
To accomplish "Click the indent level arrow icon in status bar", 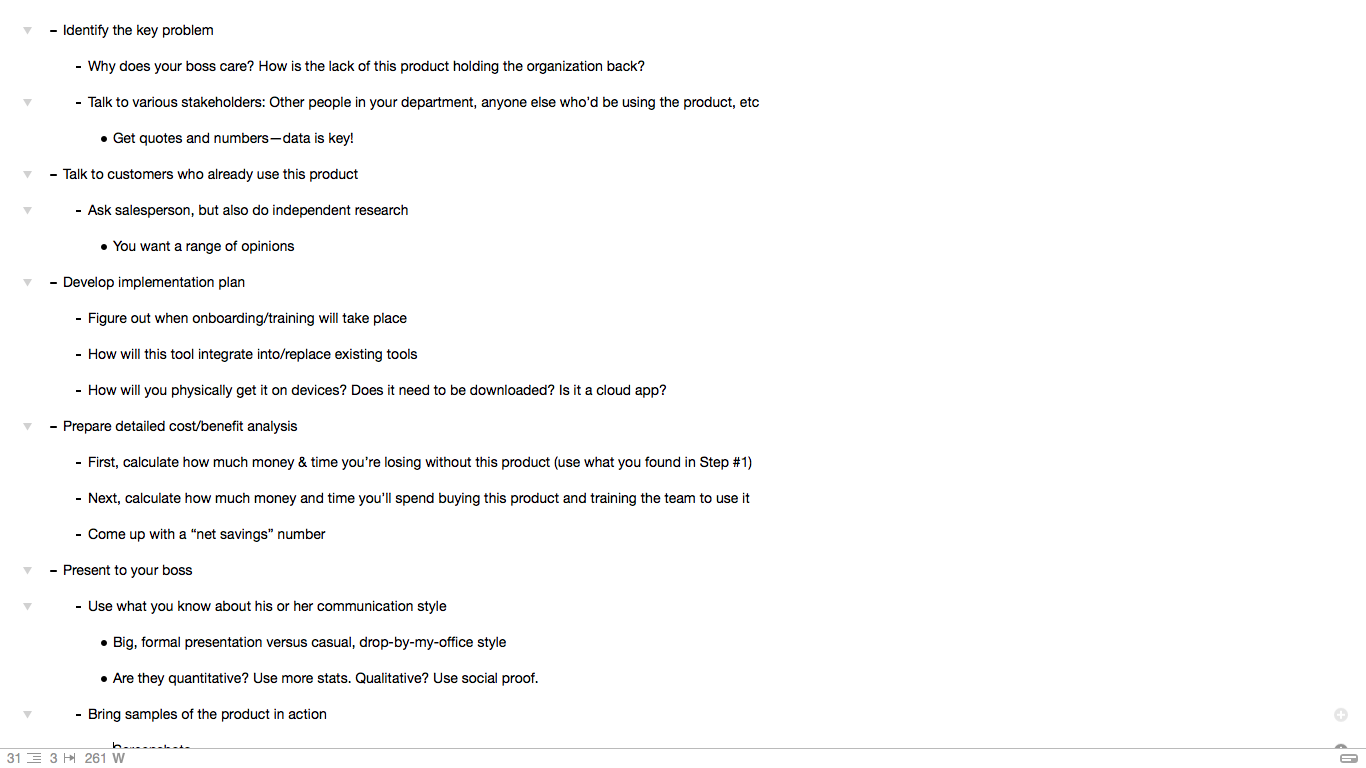I will tap(70, 759).
